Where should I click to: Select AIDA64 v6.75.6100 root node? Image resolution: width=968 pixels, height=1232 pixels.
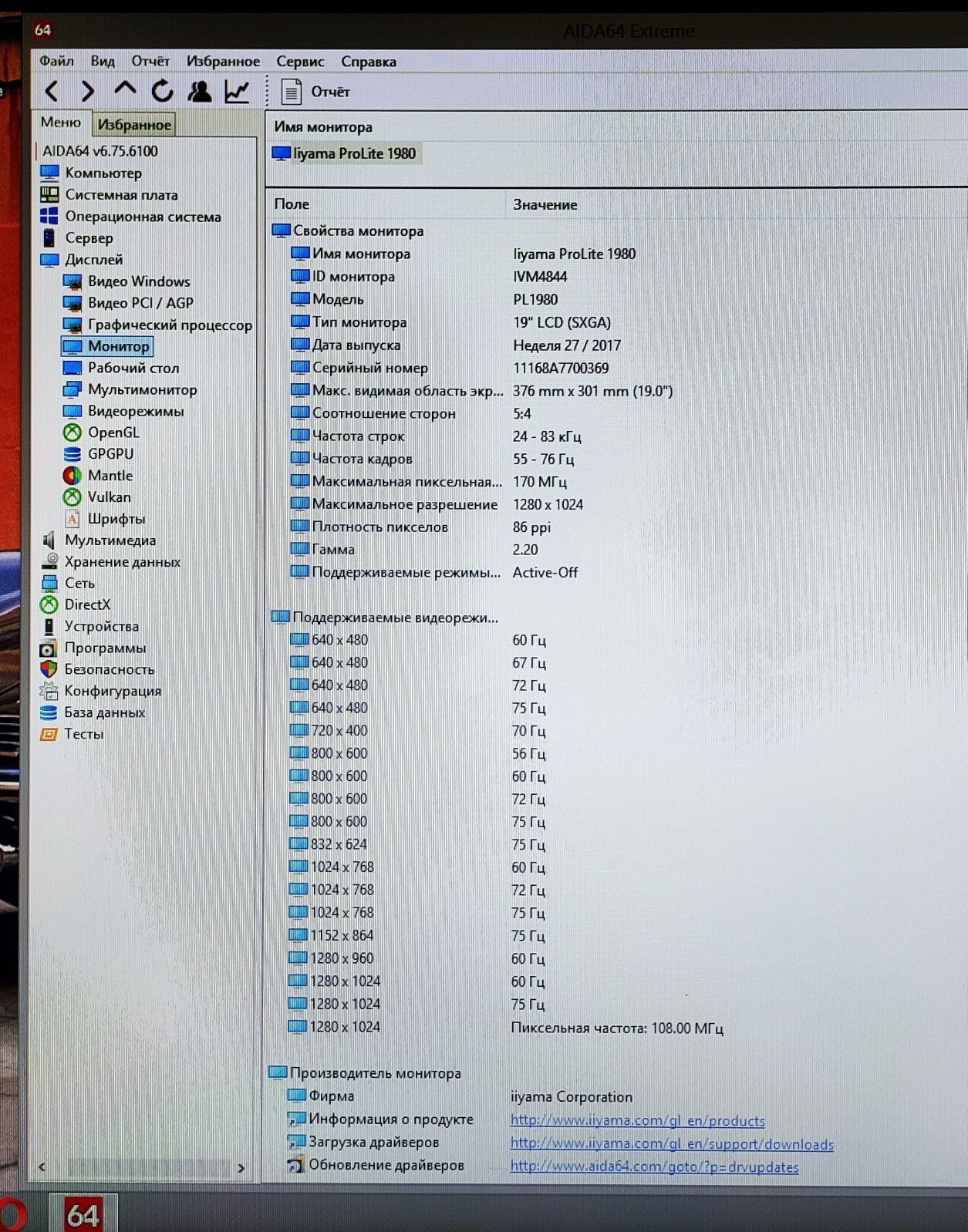[x=99, y=151]
